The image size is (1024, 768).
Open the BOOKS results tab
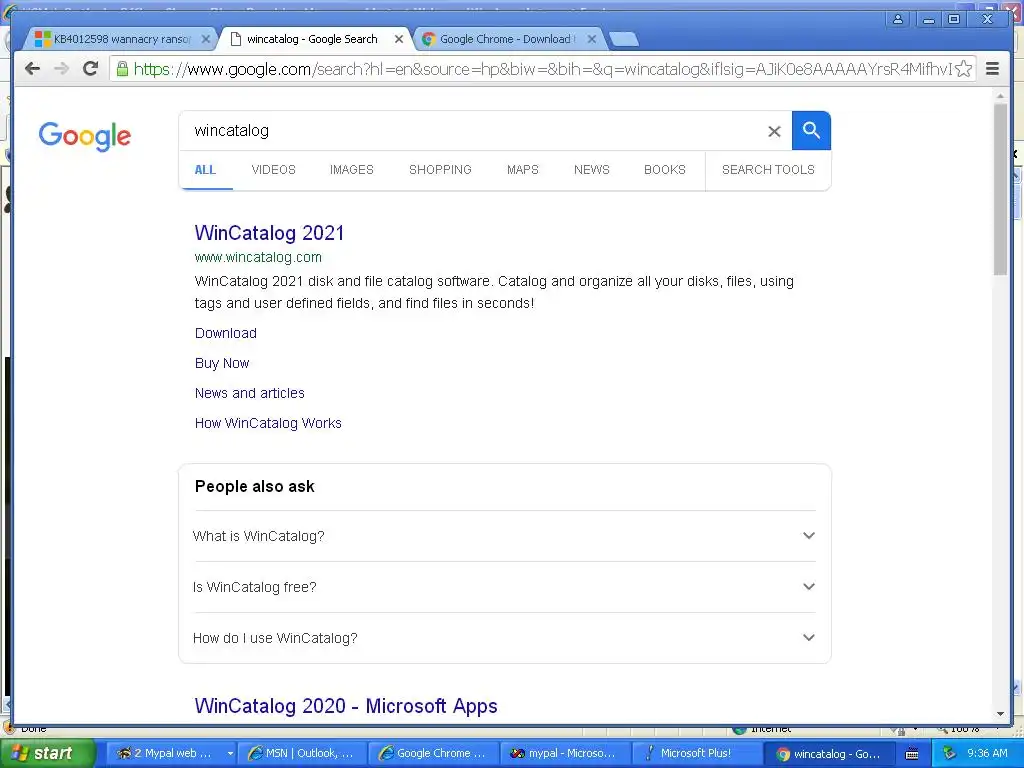click(665, 170)
